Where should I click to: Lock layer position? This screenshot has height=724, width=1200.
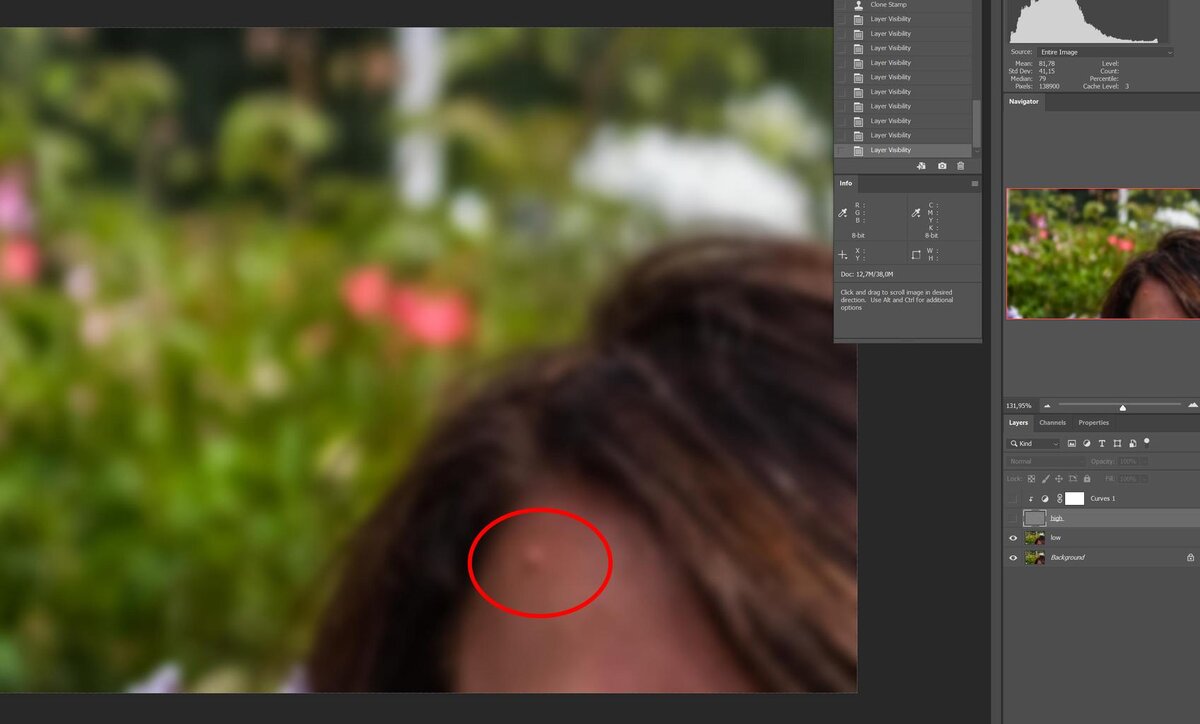click(x=1059, y=479)
